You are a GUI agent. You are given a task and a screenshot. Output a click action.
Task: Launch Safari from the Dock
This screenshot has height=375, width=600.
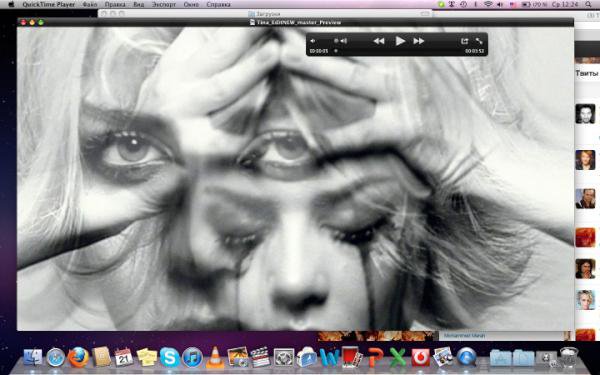(x=56, y=358)
